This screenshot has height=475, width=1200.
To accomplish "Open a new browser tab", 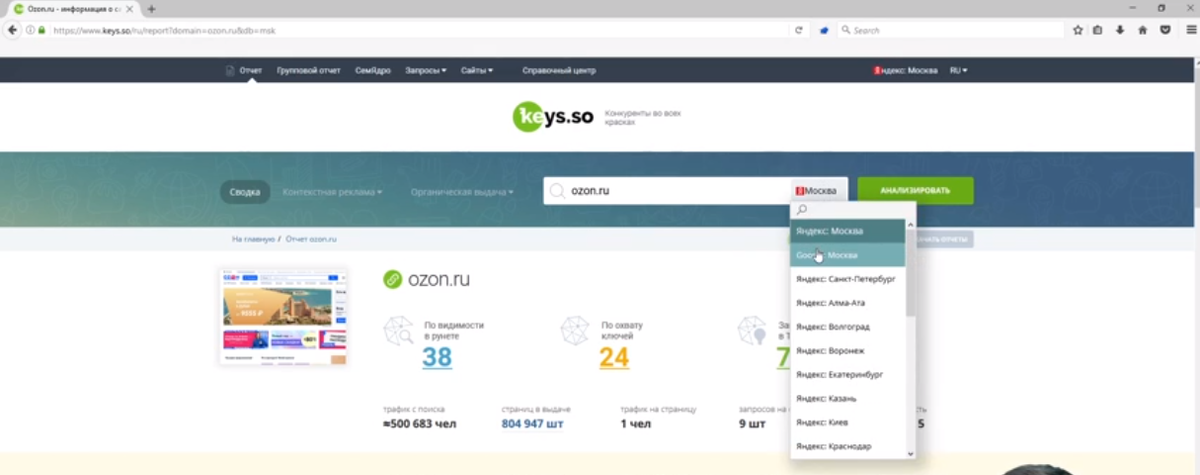I will click(x=152, y=8).
